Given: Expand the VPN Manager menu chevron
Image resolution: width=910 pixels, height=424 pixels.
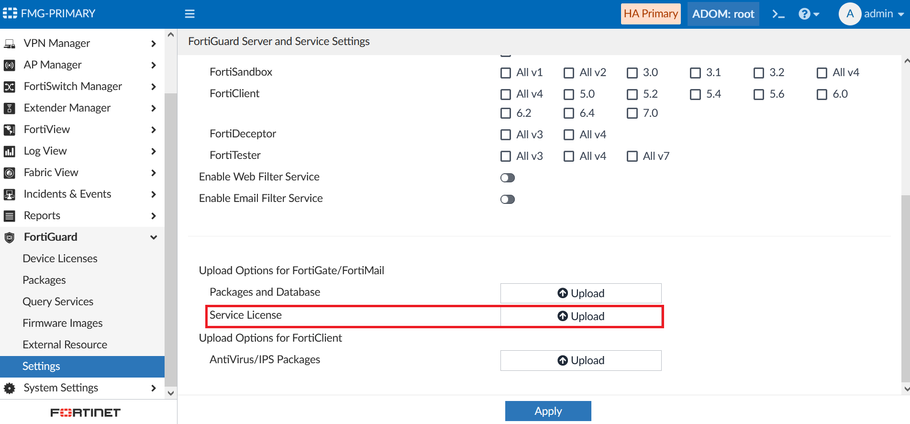Looking at the screenshot, I should (153, 44).
